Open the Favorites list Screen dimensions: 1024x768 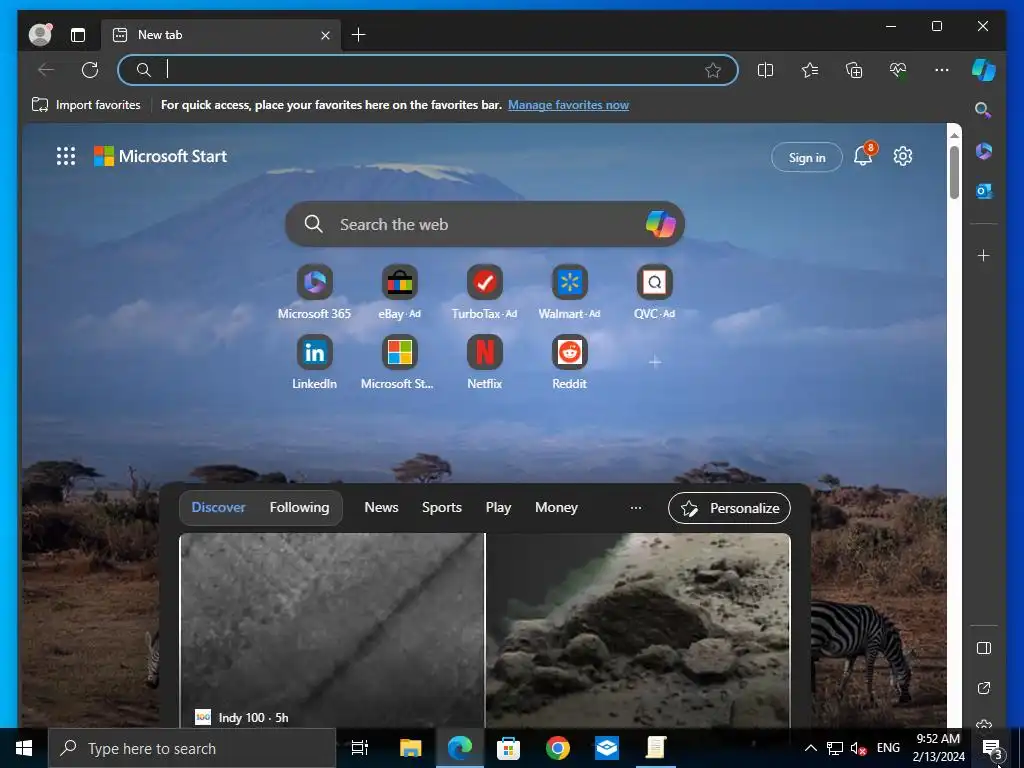[810, 70]
